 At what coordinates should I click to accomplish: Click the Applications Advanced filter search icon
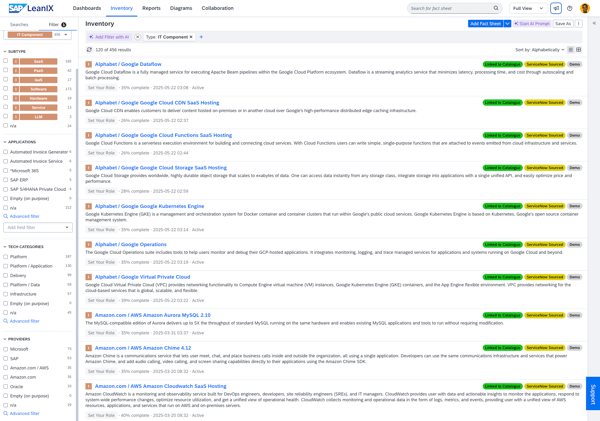click(6, 216)
